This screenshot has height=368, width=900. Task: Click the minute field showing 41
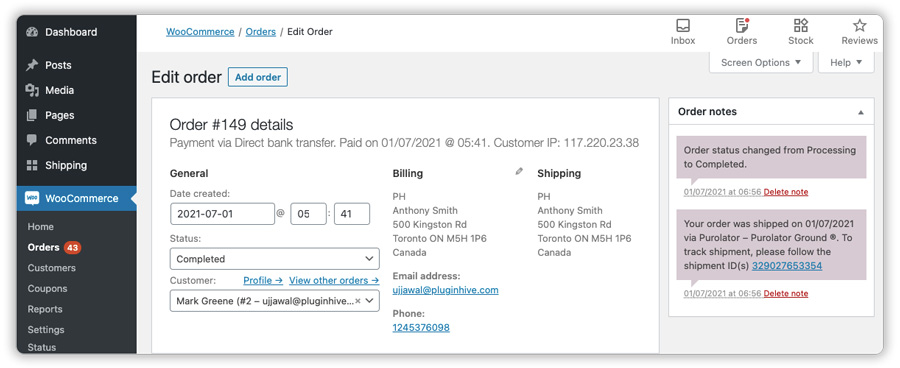(352, 214)
